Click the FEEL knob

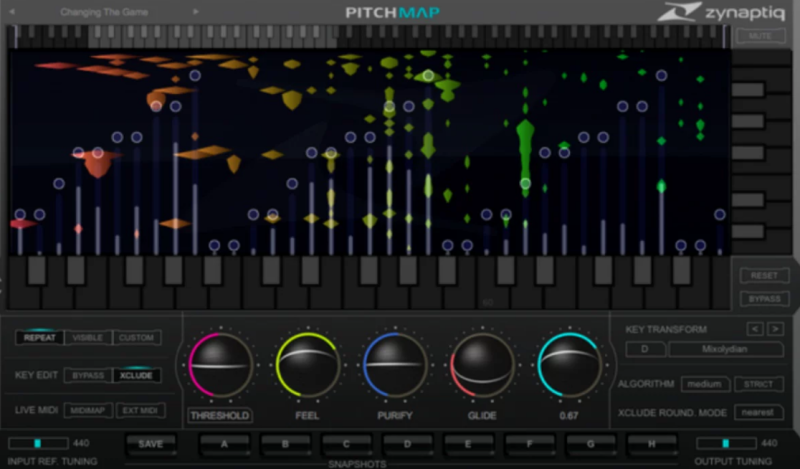[x=307, y=365]
